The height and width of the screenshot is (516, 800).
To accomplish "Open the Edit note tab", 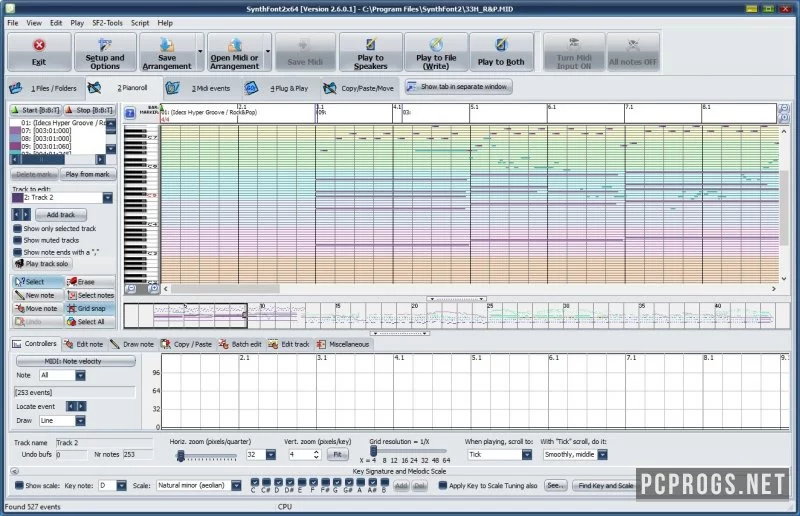I will 84,345.
